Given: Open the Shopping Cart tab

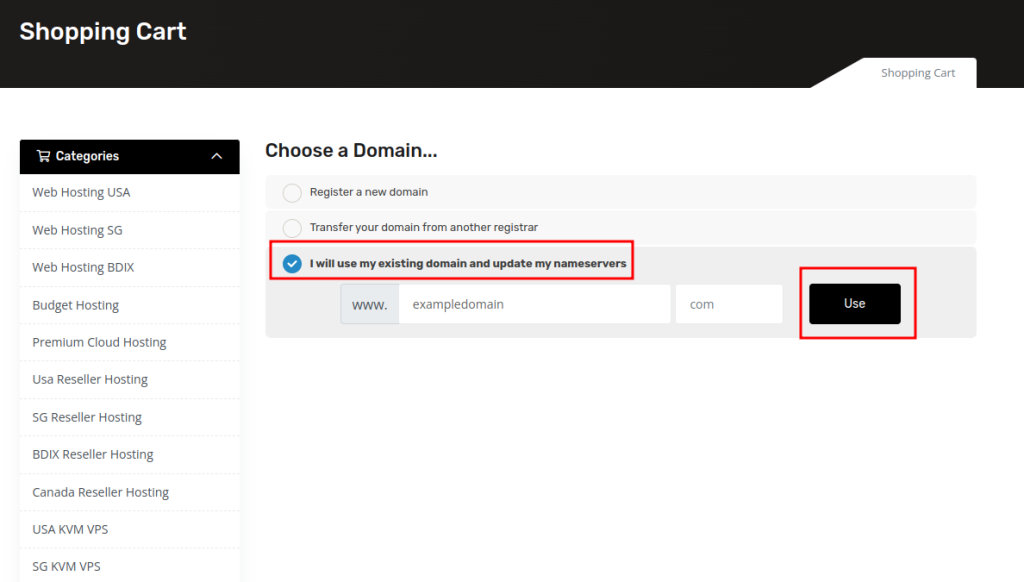Looking at the screenshot, I should (917, 73).
